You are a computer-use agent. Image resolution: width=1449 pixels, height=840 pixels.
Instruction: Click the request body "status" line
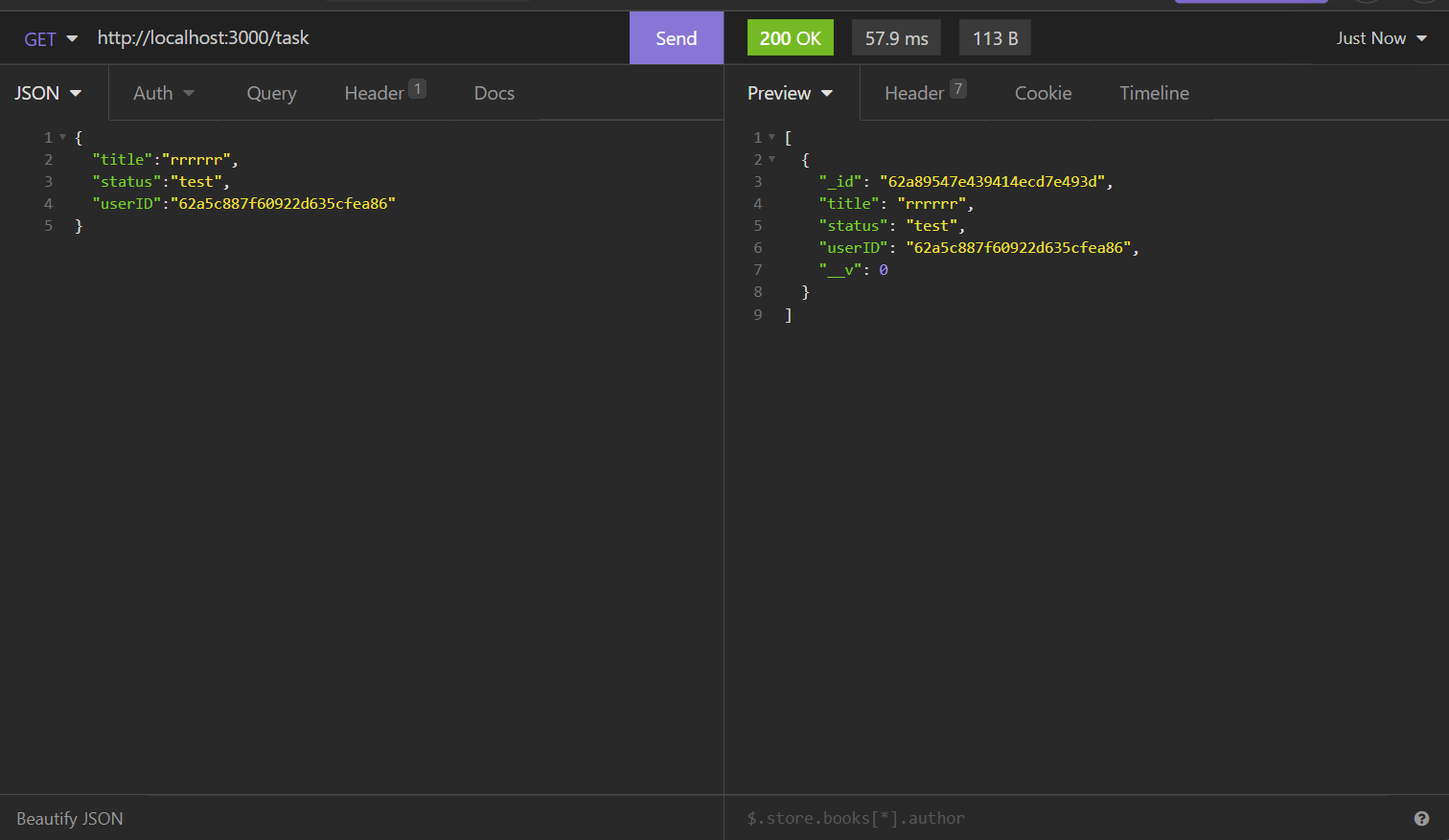pos(161,181)
